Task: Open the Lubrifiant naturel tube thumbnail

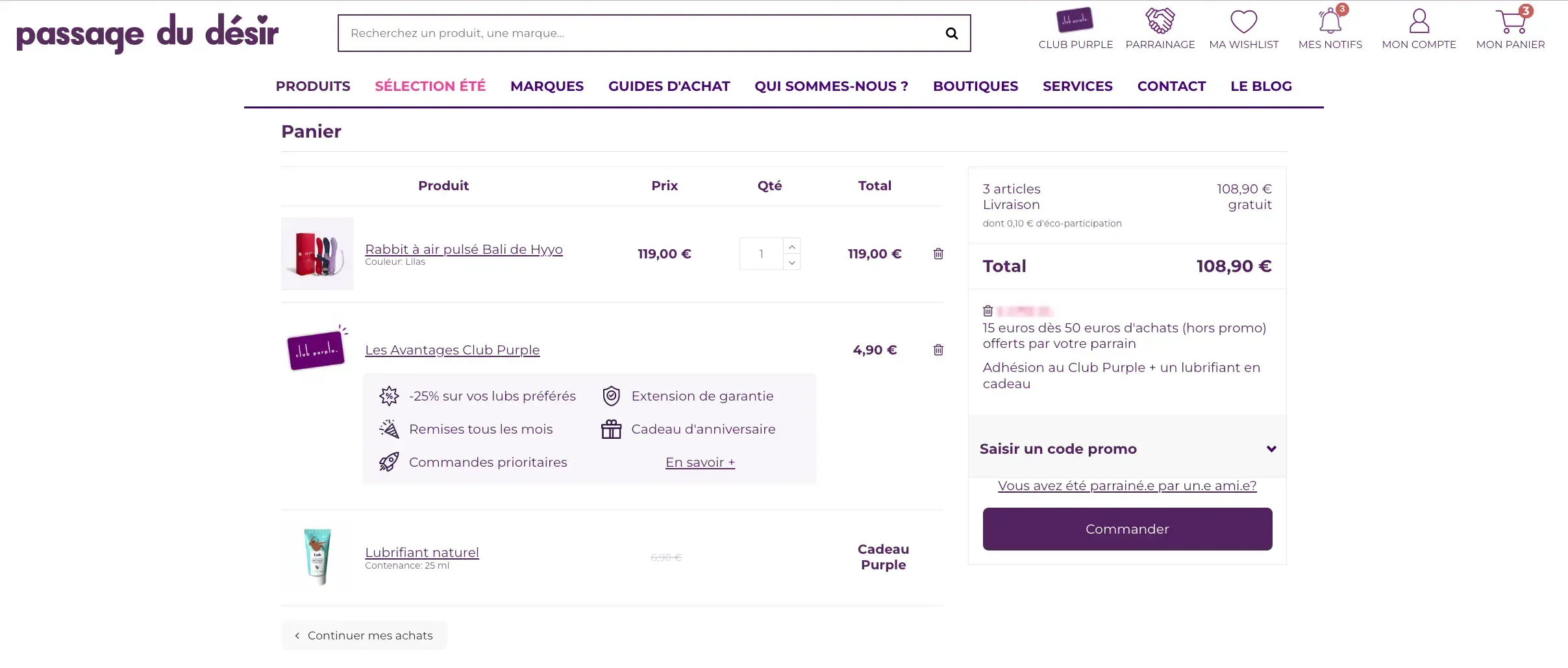Action: click(317, 557)
